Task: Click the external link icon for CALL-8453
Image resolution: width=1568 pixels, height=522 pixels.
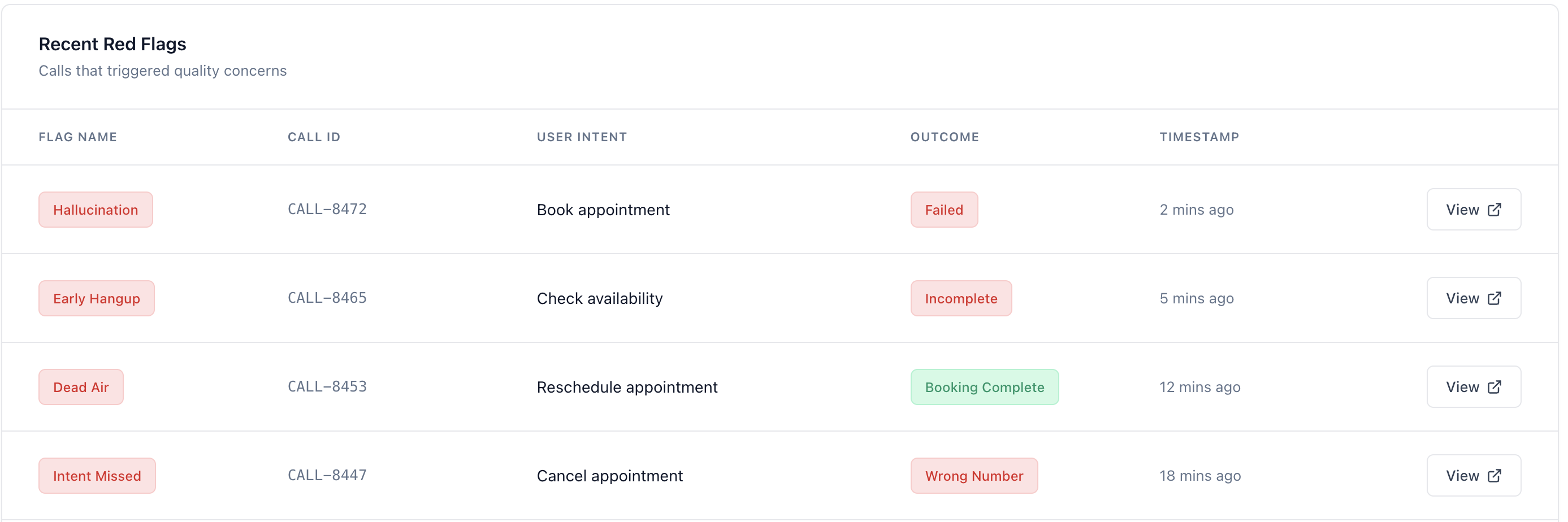Action: pyautogui.click(x=1494, y=387)
